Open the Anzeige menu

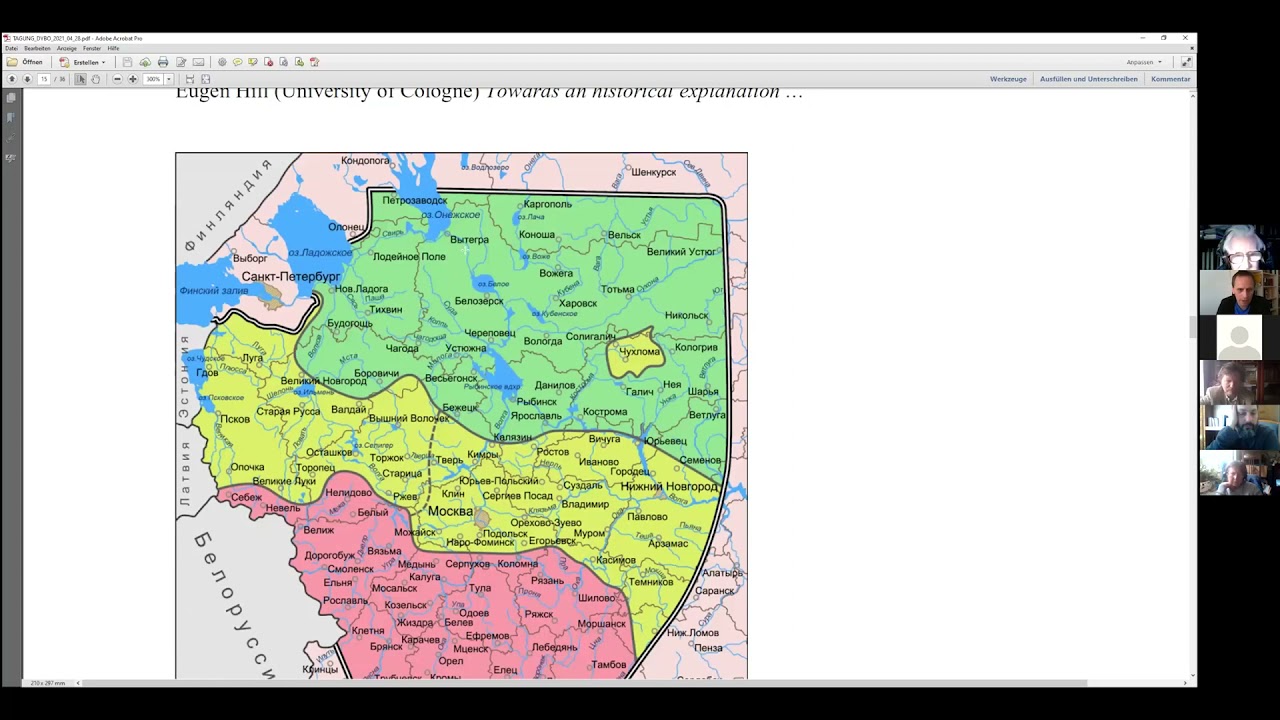pos(67,48)
